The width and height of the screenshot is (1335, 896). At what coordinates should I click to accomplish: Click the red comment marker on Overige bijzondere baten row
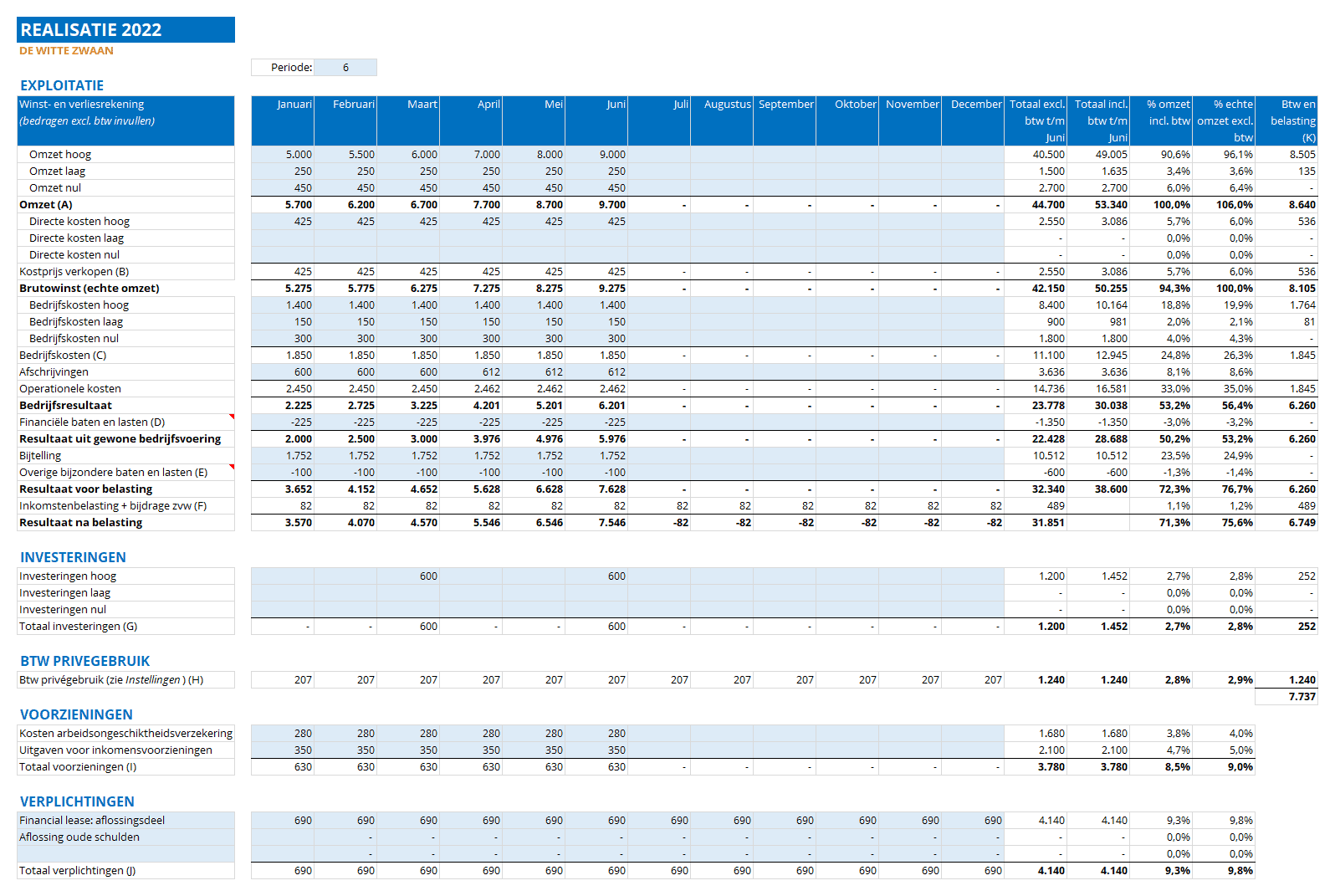coord(232,466)
